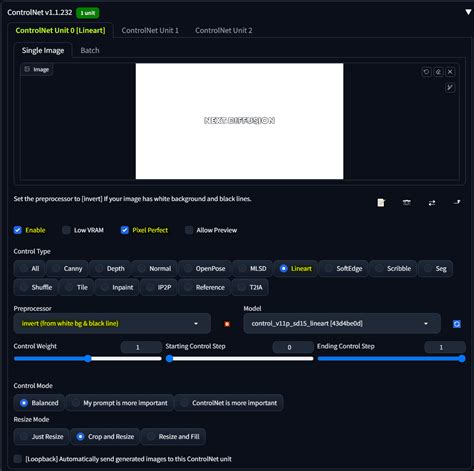Collapse the ControlNet panel with the triangle
The width and height of the screenshot is (474, 471).
click(x=468, y=12)
